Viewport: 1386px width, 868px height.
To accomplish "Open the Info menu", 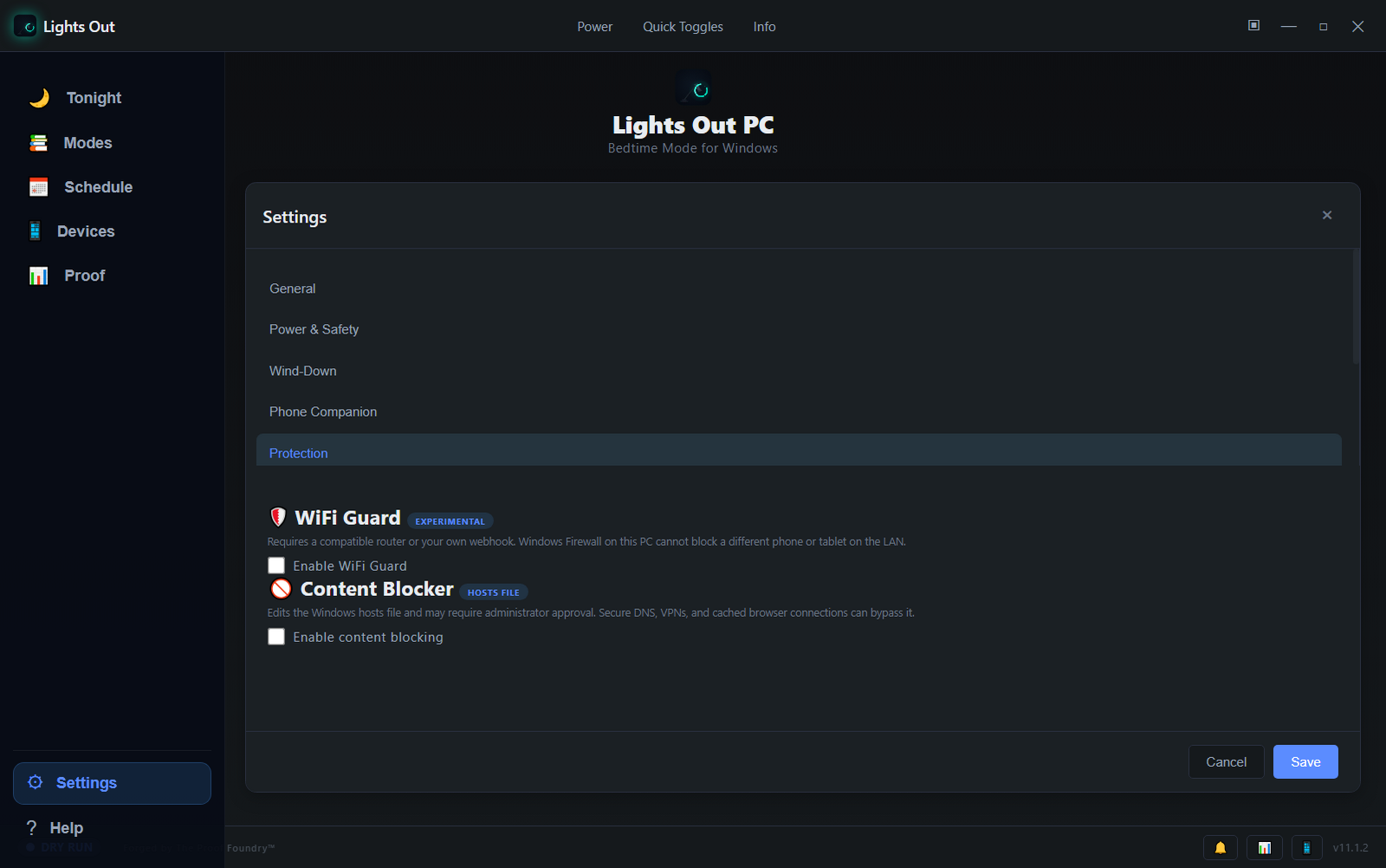I will tap(764, 27).
